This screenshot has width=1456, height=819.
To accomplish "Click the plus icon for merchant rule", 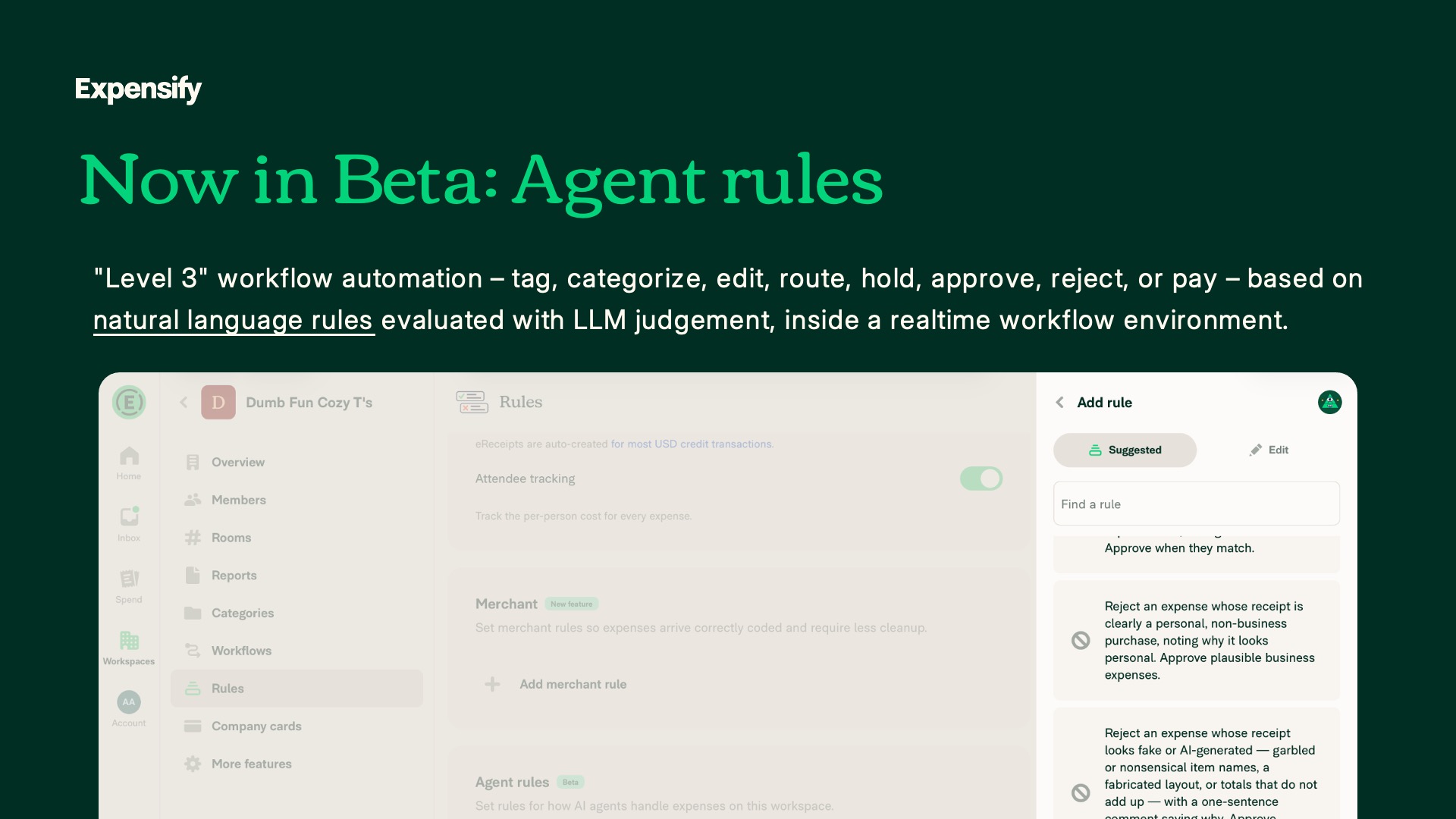I will (492, 684).
